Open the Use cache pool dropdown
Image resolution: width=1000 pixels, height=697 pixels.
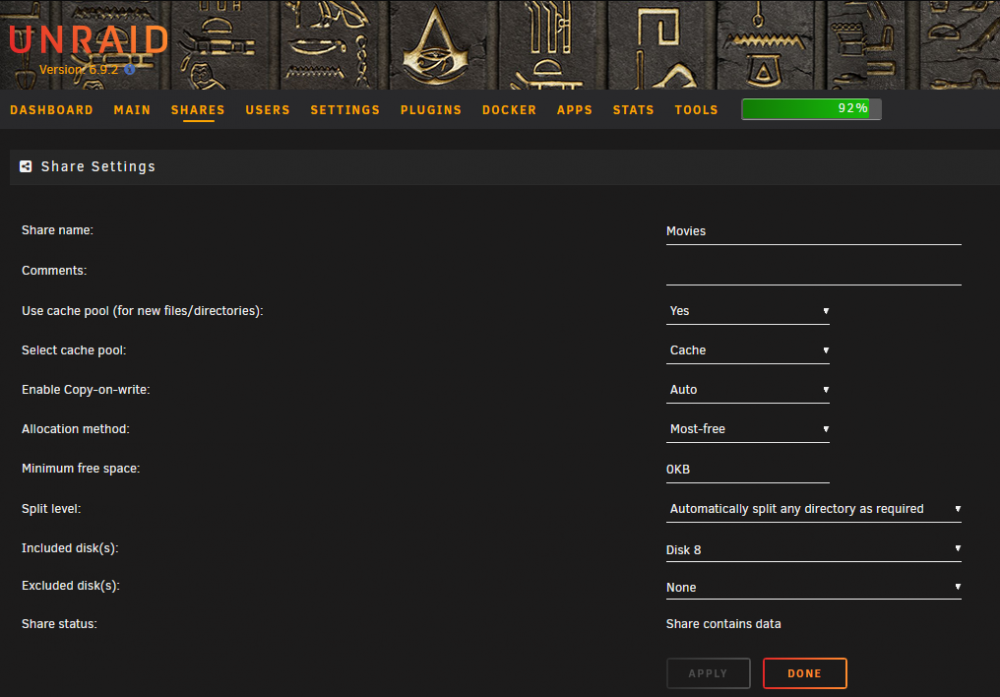click(x=747, y=311)
